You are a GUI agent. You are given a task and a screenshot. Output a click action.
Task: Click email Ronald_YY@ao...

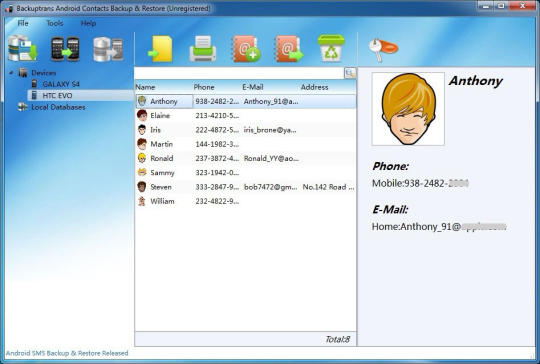pyautogui.click(x=271, y=158)
